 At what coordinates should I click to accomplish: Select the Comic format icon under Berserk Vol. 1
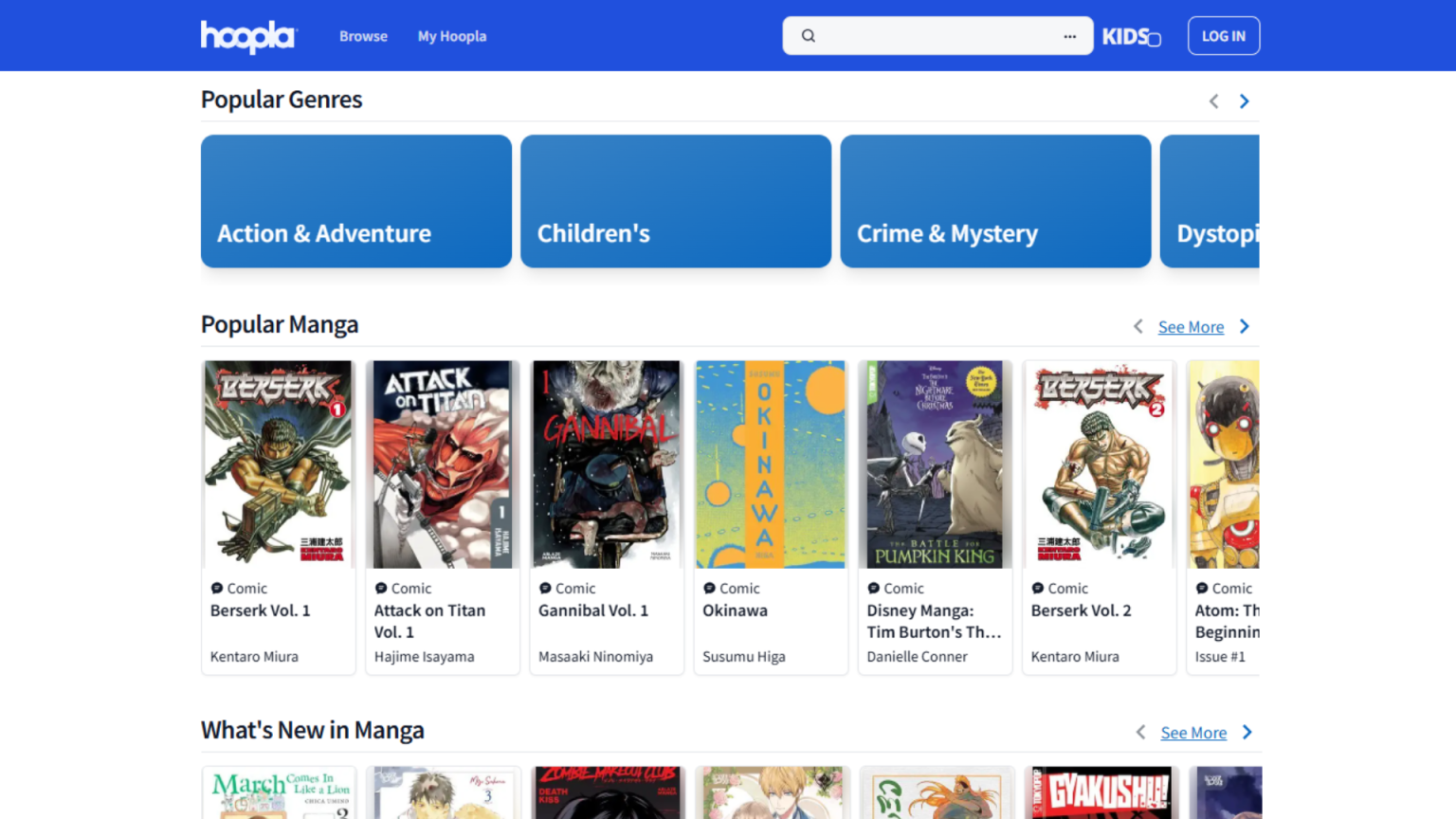(217, 588)
